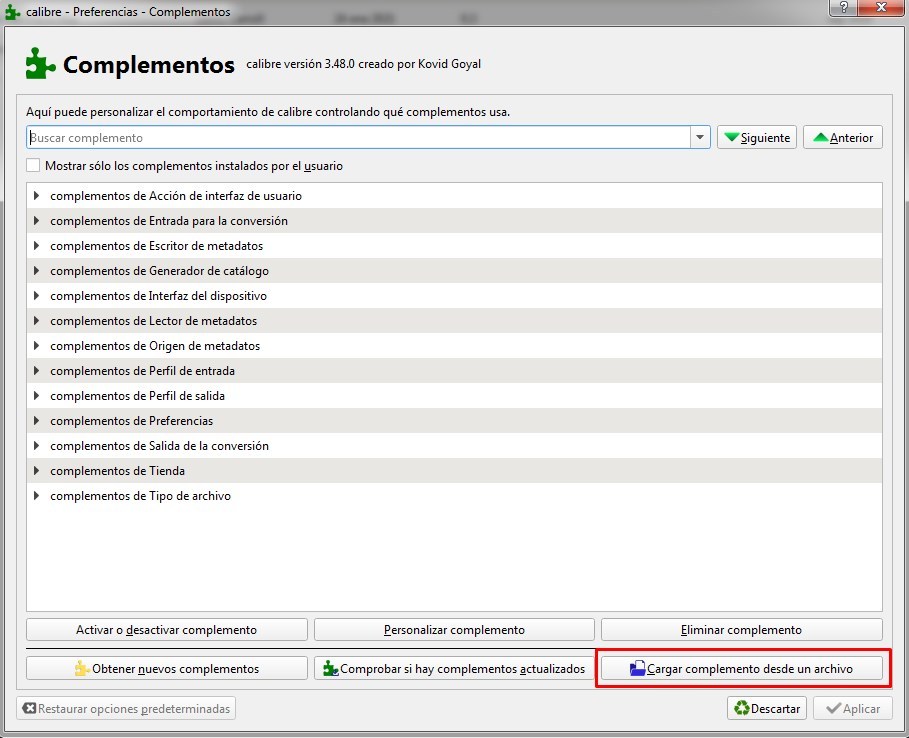
Task: Open the Buscar complemento dropdown arrow
Action: [x=700, y=138]
